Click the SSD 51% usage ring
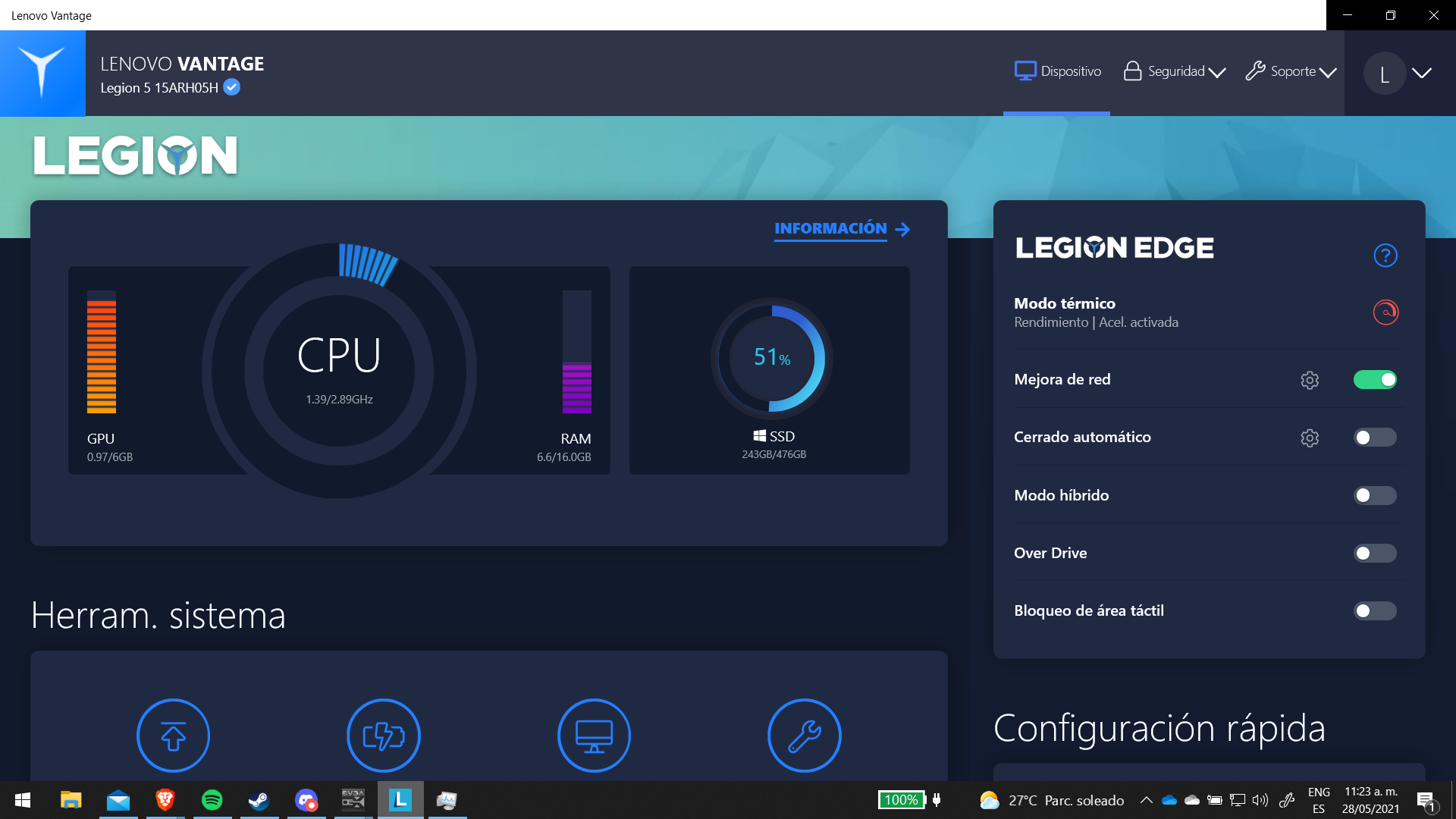 [x=771, y=358]
